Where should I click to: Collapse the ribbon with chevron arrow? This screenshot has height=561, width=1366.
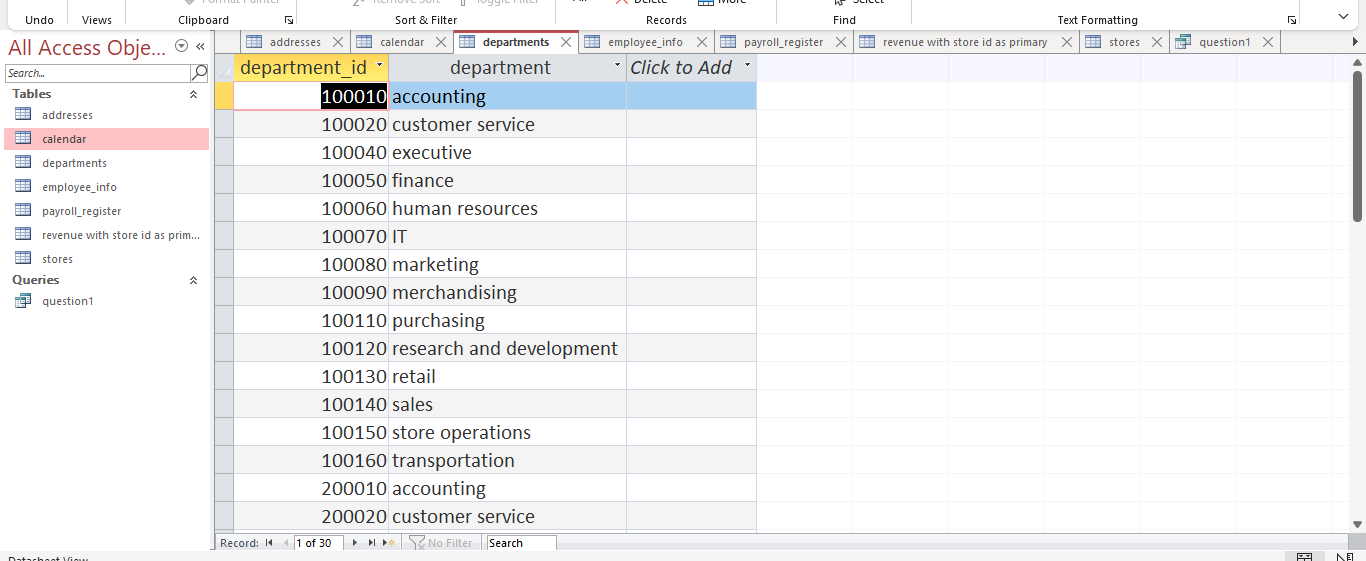click(1343, 16)
